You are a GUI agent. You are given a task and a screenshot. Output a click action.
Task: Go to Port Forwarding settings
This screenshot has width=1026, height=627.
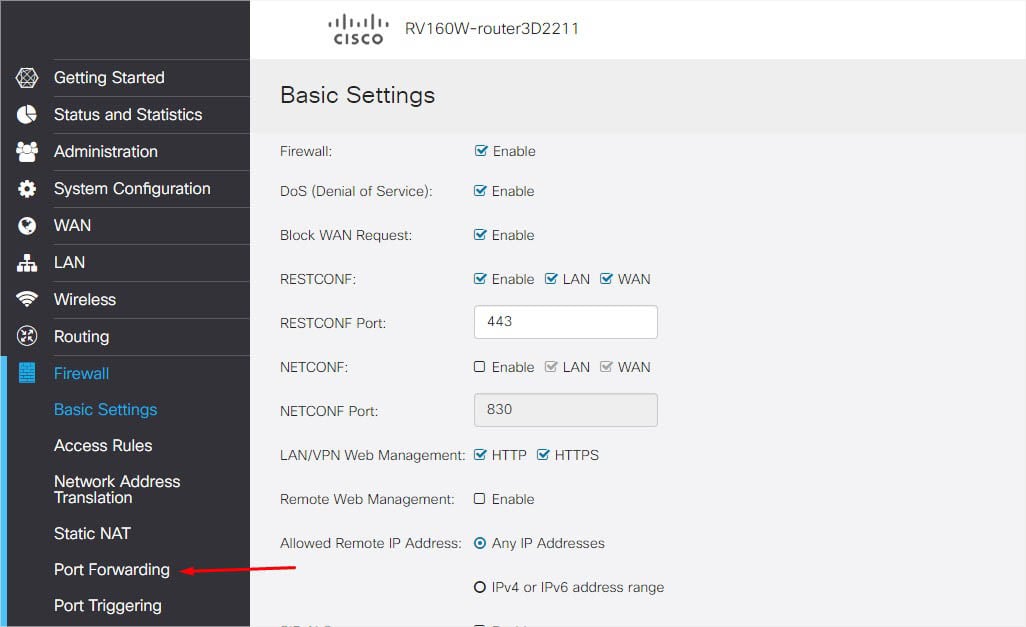(x=111, y=569)
